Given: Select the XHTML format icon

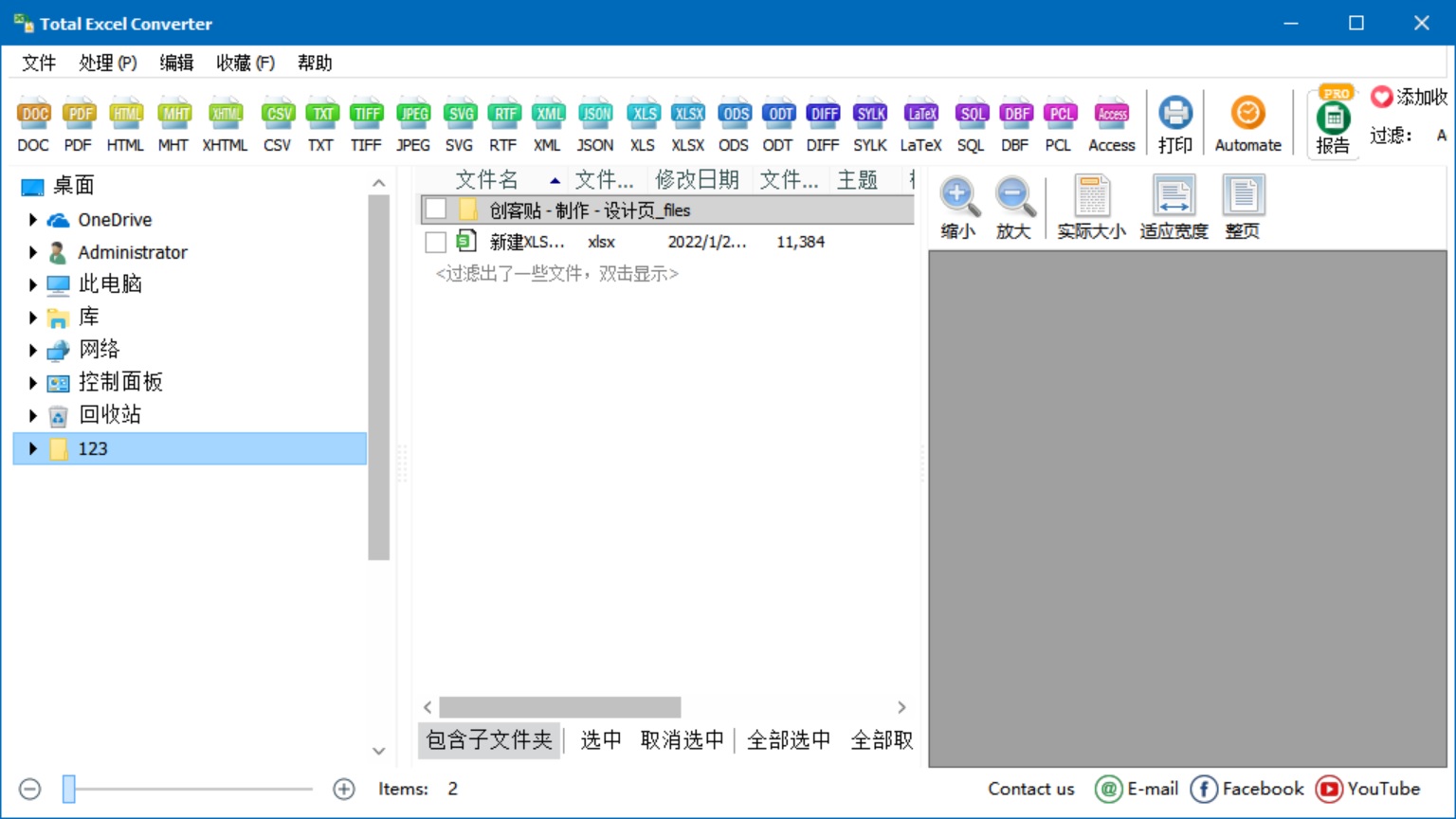Looking at the screenshot, I should pos(226,124).
